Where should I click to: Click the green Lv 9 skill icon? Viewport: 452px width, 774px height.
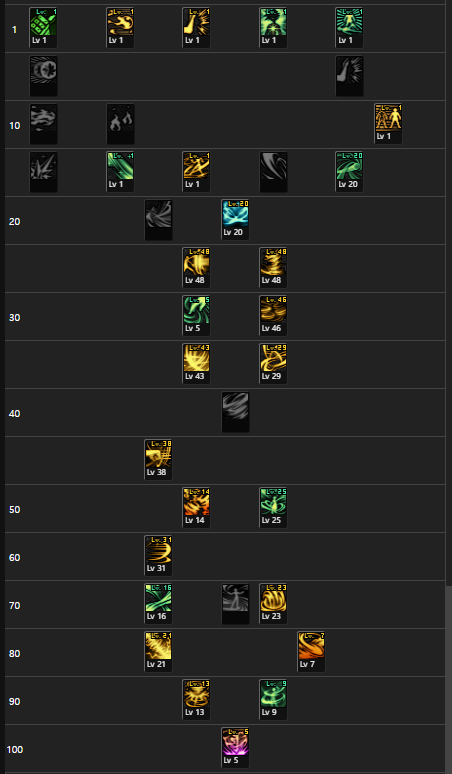pyautogui.click(x=273, y=699)
